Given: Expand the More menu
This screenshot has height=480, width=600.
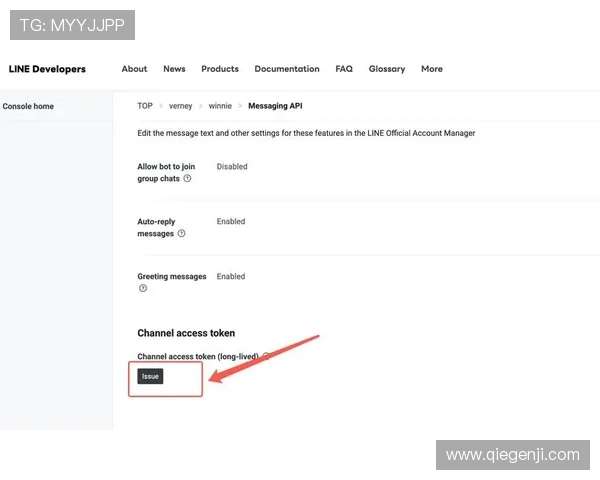Looking at the screenshot, I should (x=432, y=69).
